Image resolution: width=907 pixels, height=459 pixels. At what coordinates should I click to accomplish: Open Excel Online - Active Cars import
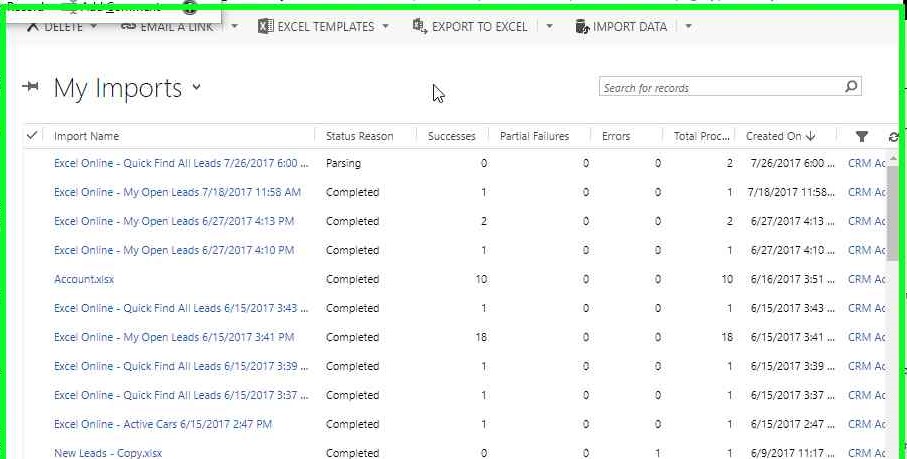coord(162,424)
